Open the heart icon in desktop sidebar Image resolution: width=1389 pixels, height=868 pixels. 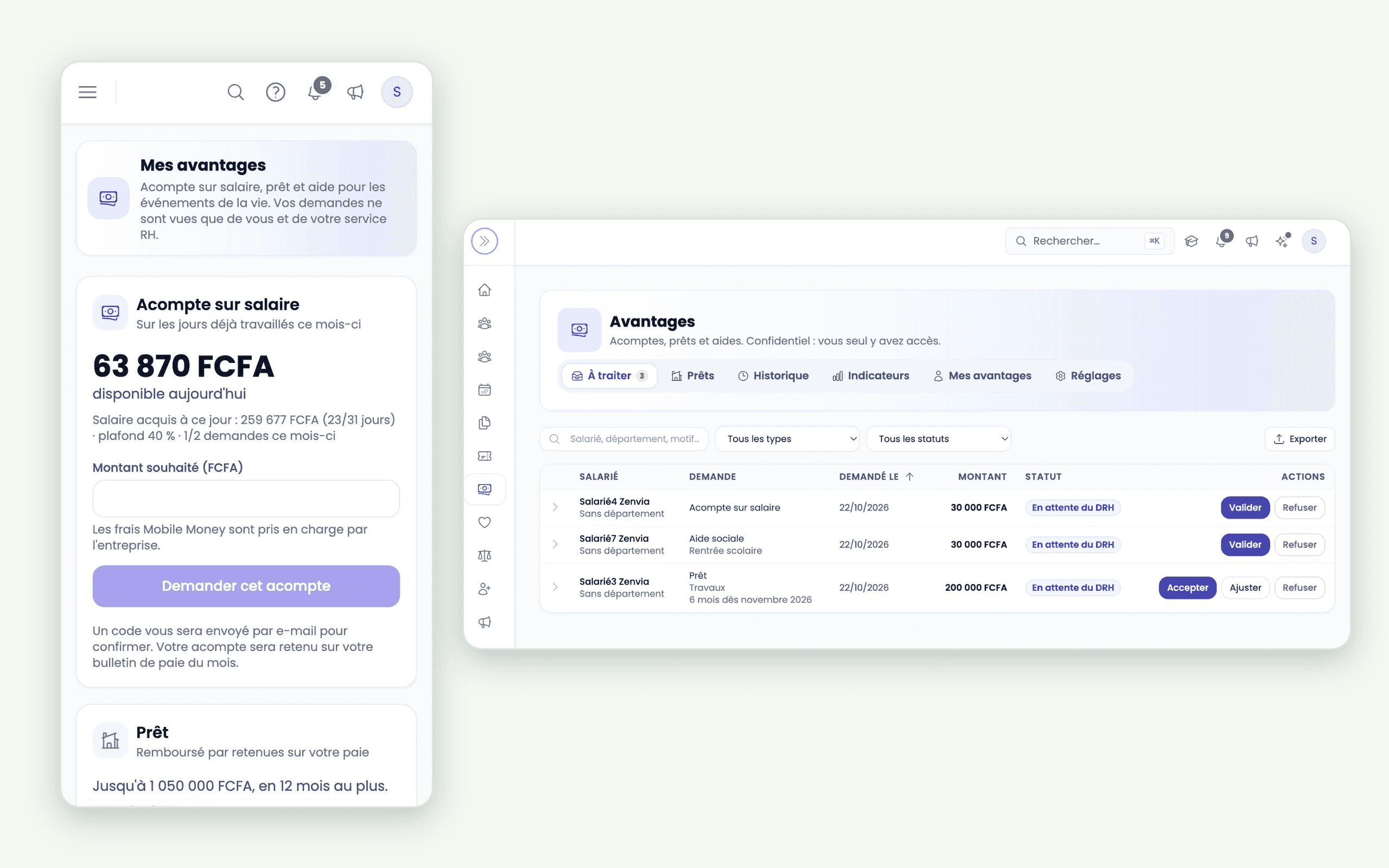[485, 522]
